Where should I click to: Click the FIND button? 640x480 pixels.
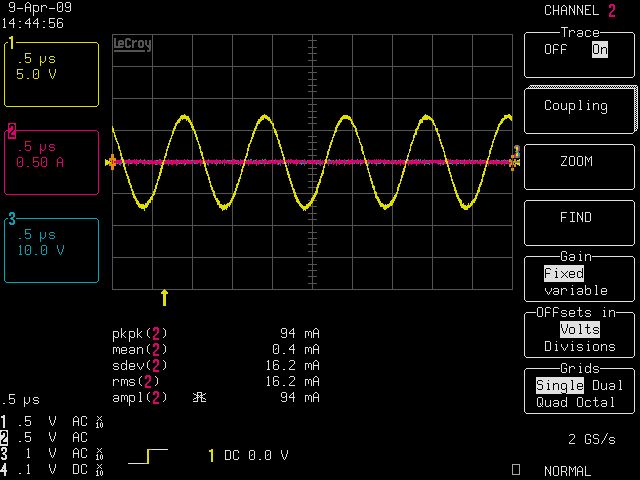coord(579,222)
